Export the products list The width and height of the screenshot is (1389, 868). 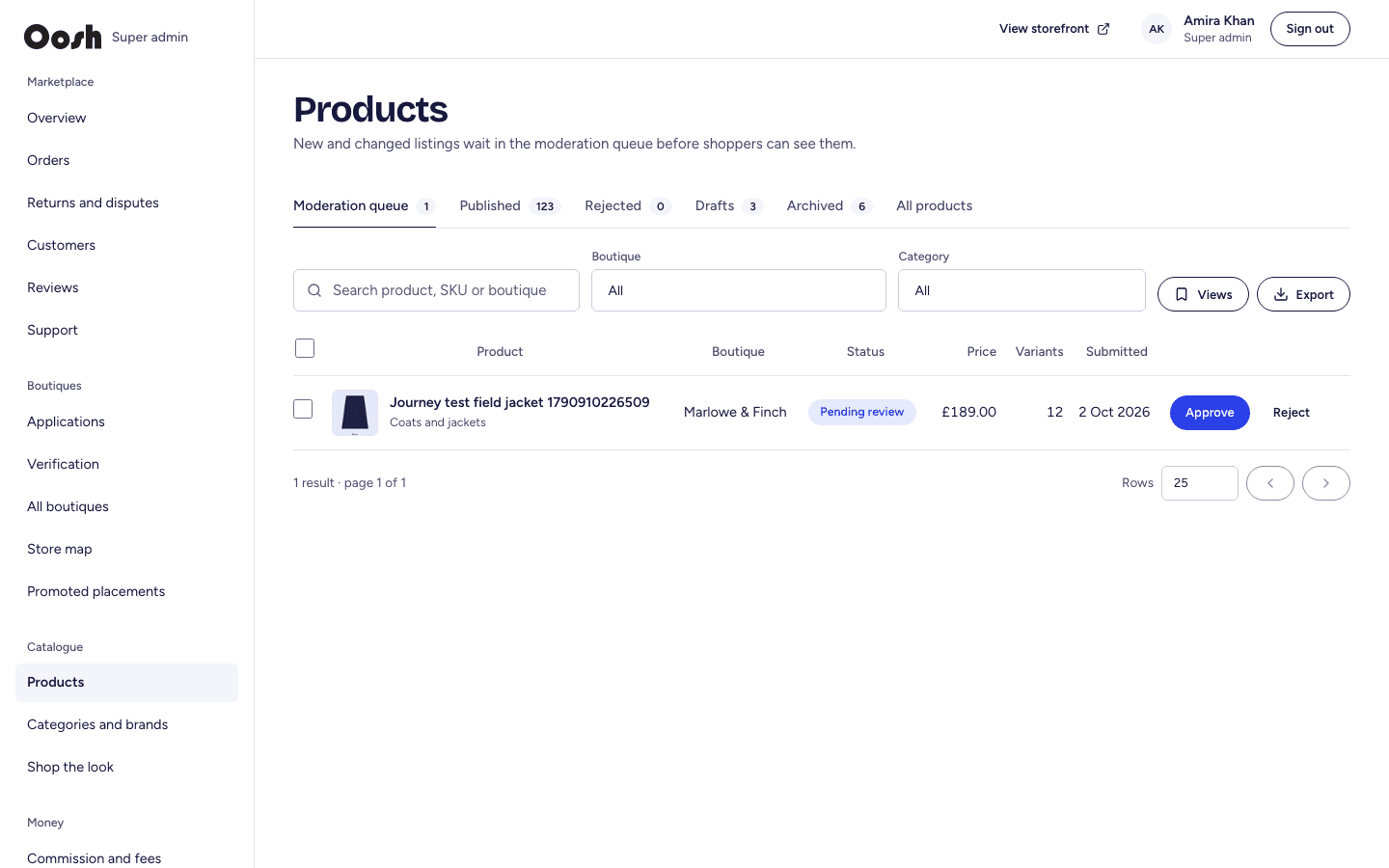[1303, 294]
